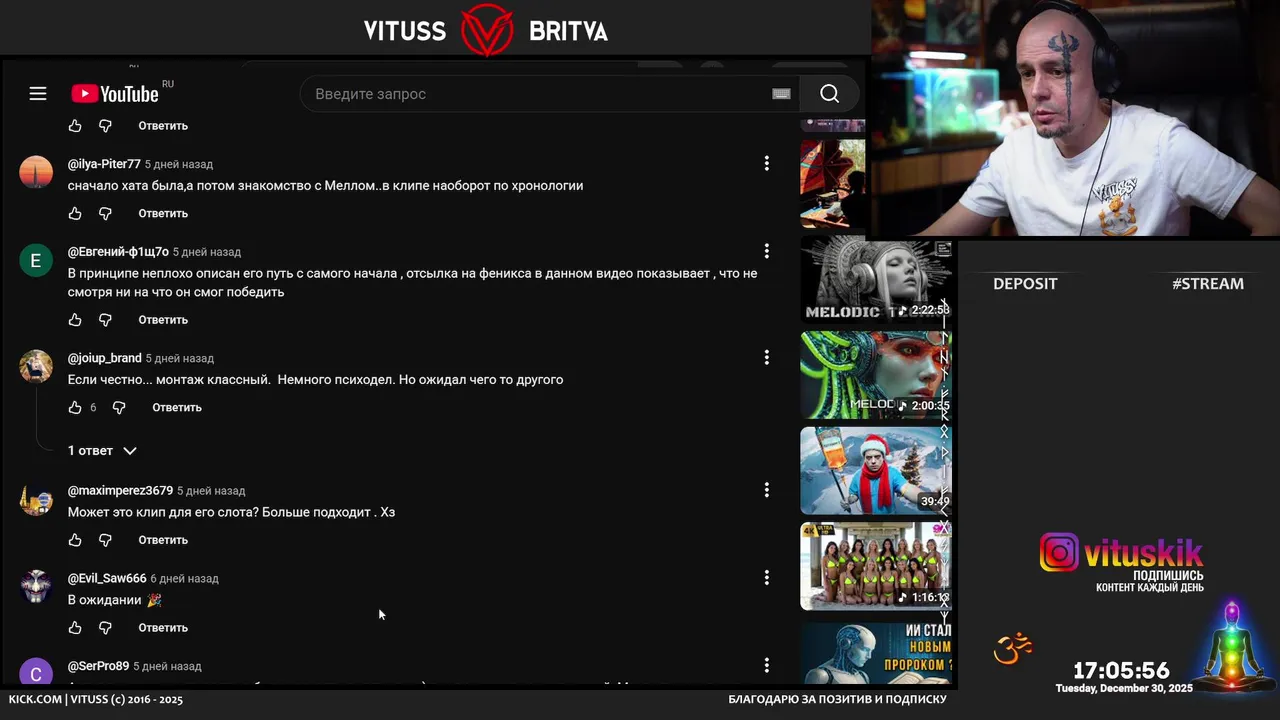Open options menu for @joiup_brand comment
1280x720 pixels.
tap(767, 357)
